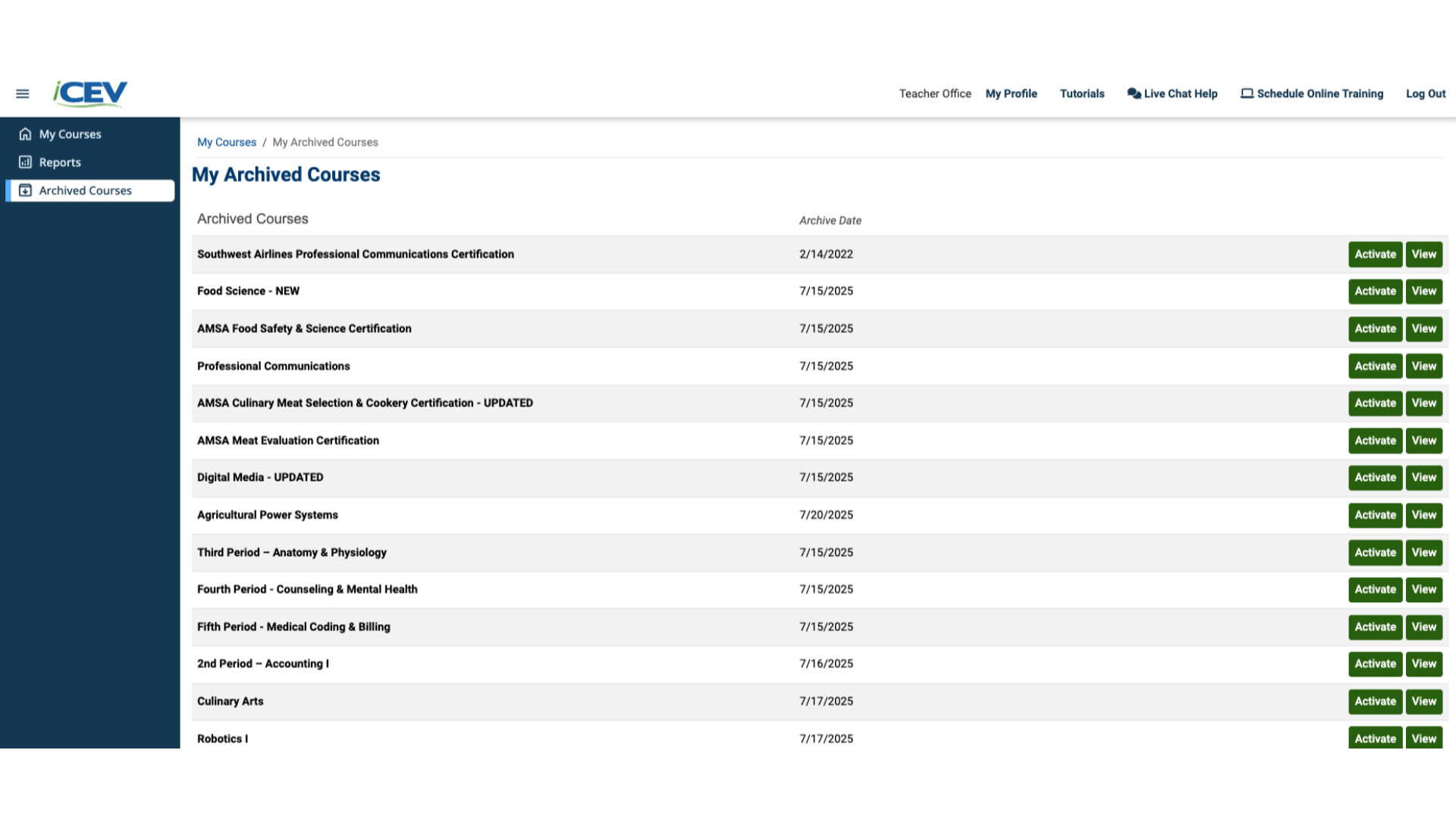The image size is (1456, 819).
Task: View AMSA Culinary Meat Selection course
Action: pos(1423,403)
